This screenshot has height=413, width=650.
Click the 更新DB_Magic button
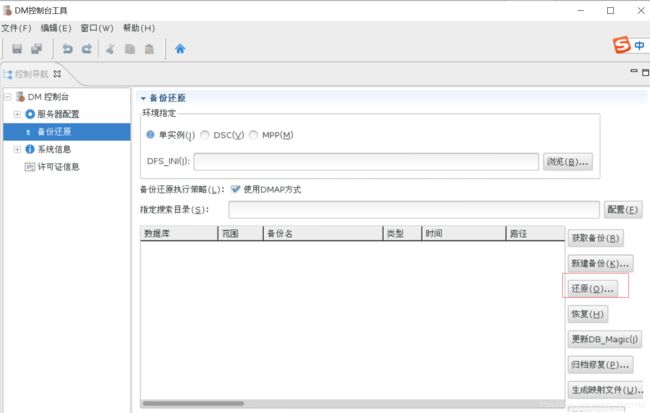[x=605, y=339]
